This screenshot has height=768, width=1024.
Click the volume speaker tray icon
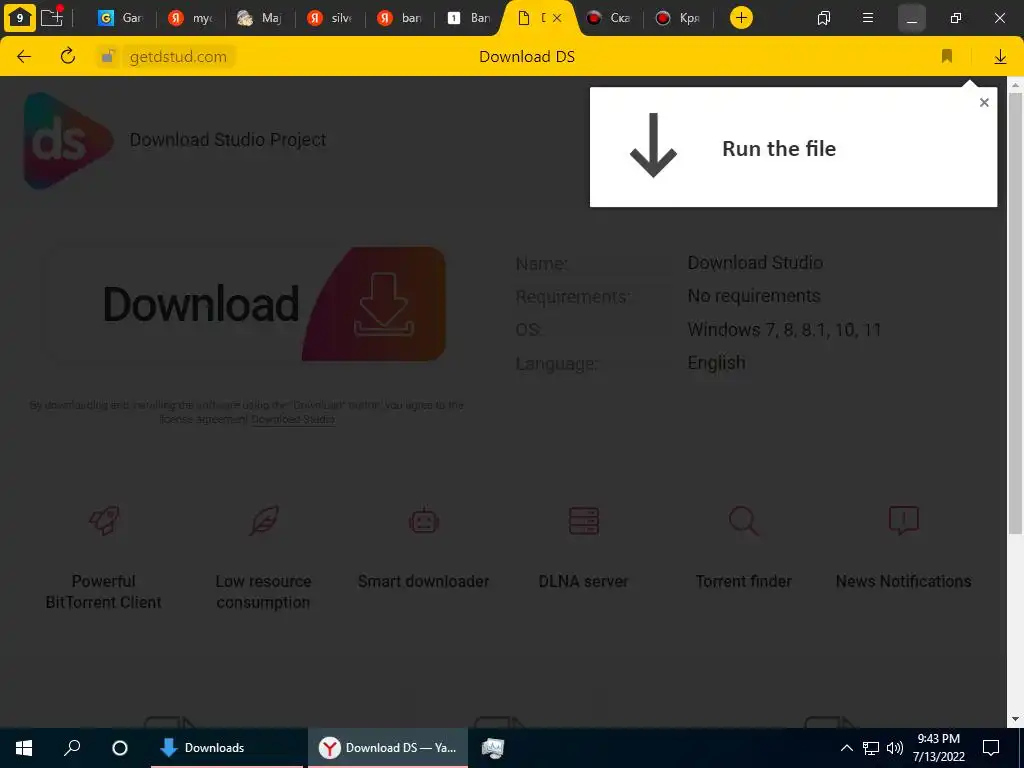pos(895,748)
